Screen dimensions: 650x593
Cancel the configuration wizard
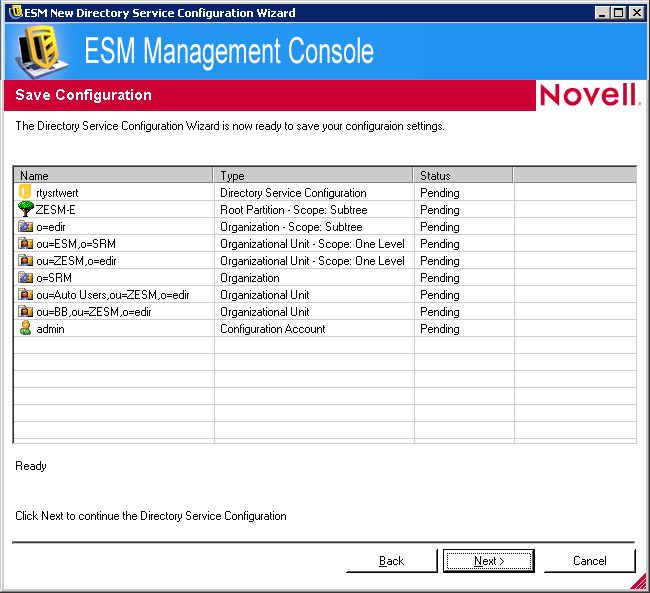589,561
